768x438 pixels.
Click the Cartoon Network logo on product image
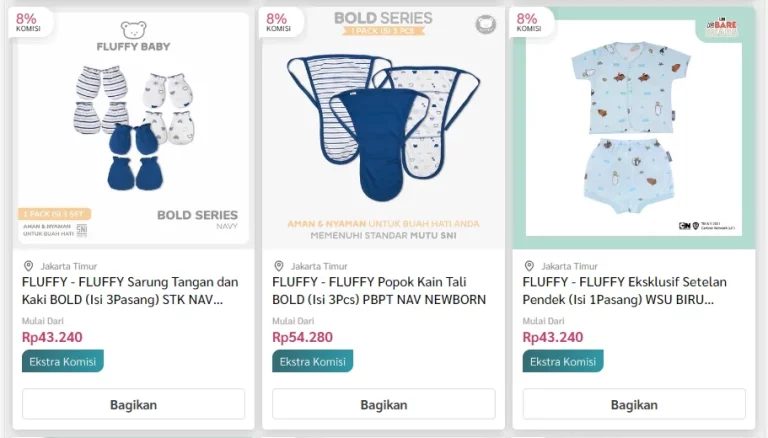[685, 226]
